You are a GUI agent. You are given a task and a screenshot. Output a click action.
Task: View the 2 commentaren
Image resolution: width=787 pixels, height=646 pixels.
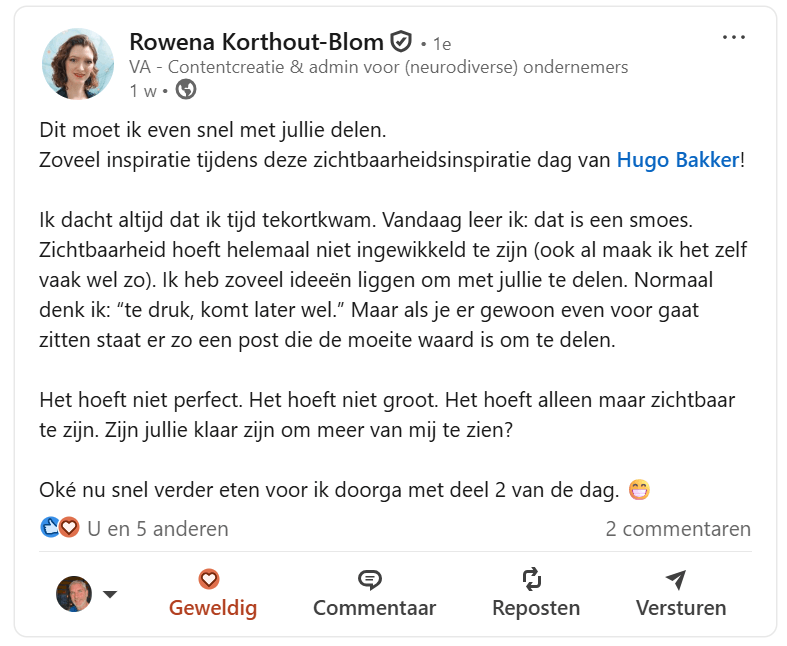pyautogui.click(x=677, y=528)
